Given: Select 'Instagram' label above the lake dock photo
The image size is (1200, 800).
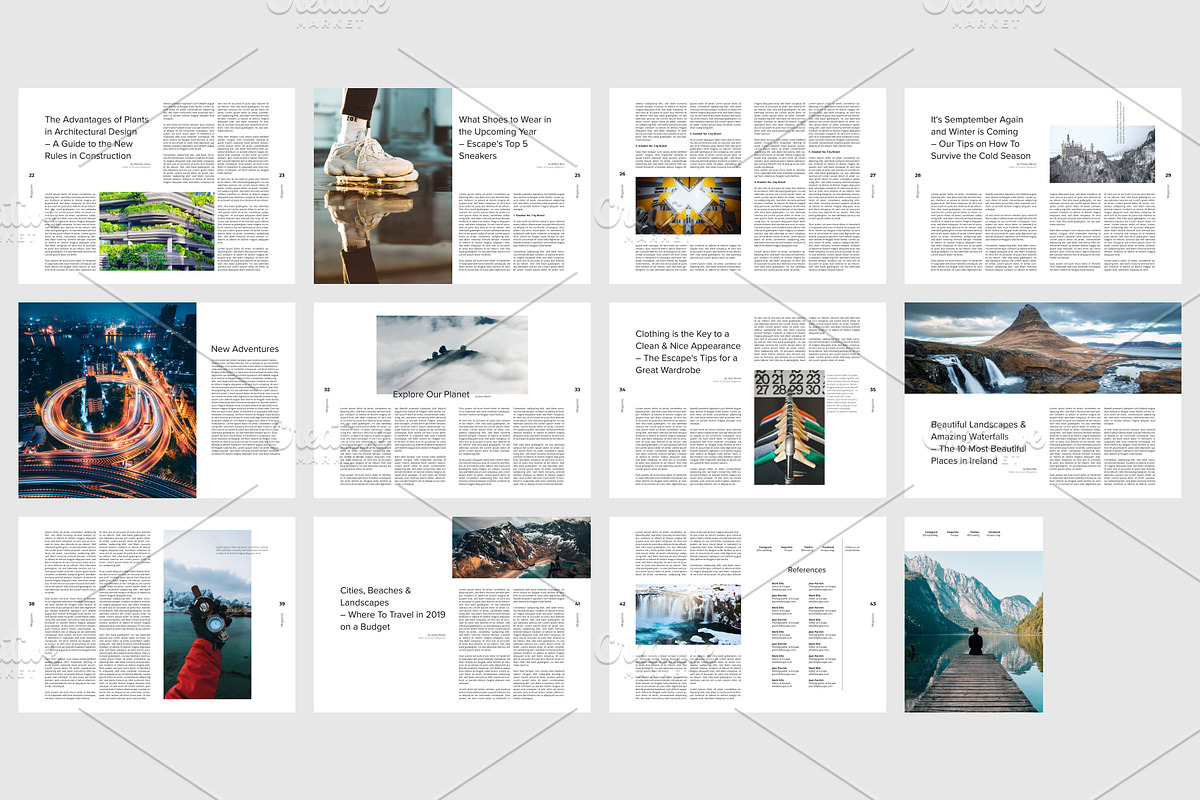Looking at the screenshot, I should point(931,532).
